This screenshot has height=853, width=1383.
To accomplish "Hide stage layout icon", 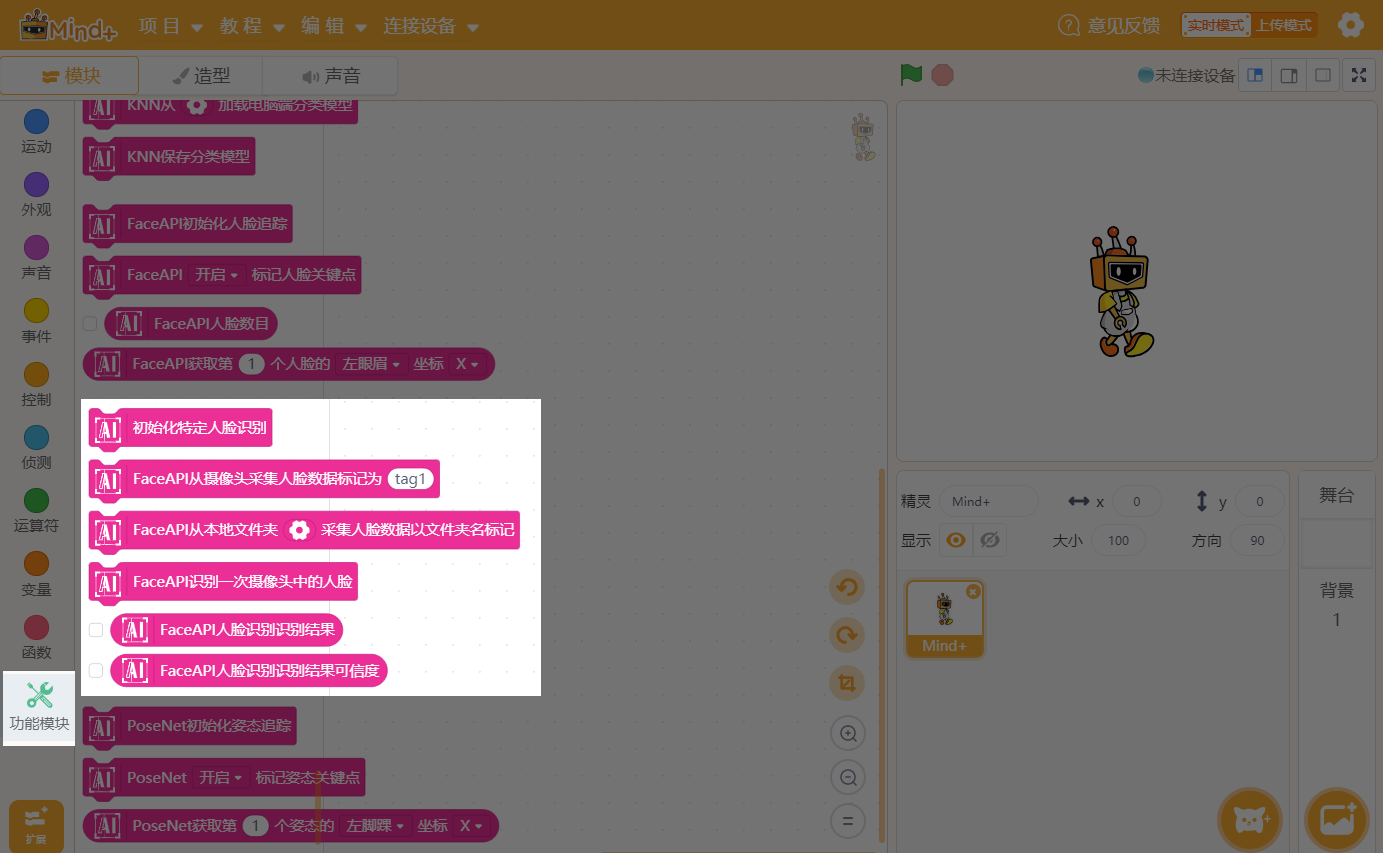I will pyautogui.click(x=1322, y=75).
